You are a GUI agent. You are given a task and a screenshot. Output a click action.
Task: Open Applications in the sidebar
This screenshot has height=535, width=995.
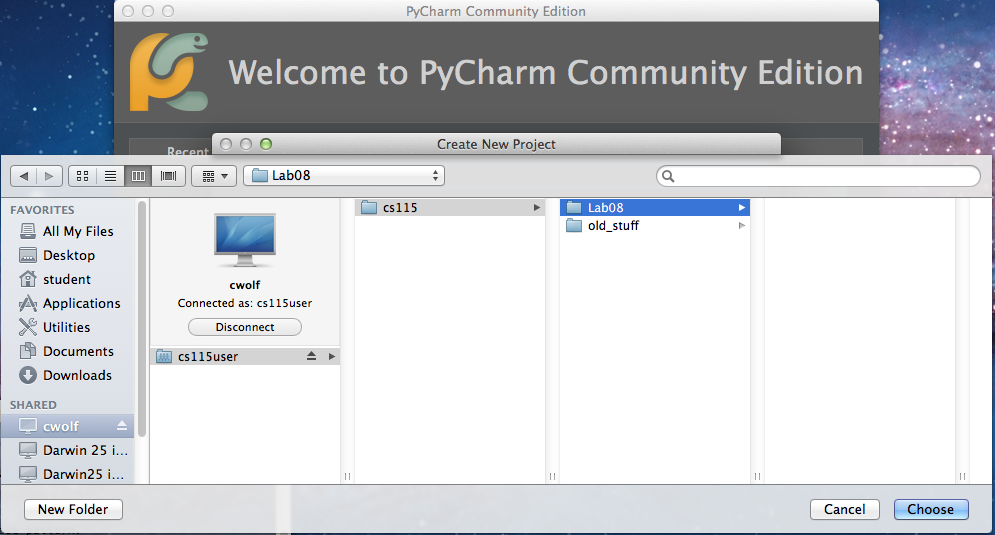(x=81, y=303)
